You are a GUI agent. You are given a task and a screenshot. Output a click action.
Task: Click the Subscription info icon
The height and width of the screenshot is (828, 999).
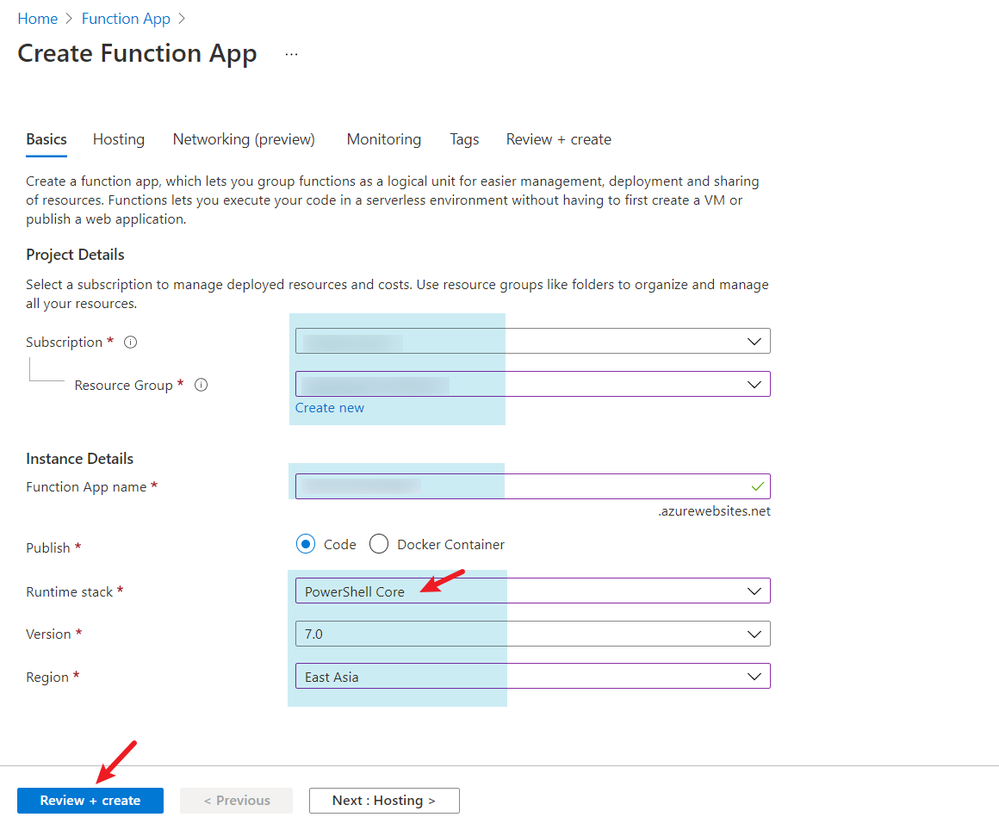[x=131, y=342]
